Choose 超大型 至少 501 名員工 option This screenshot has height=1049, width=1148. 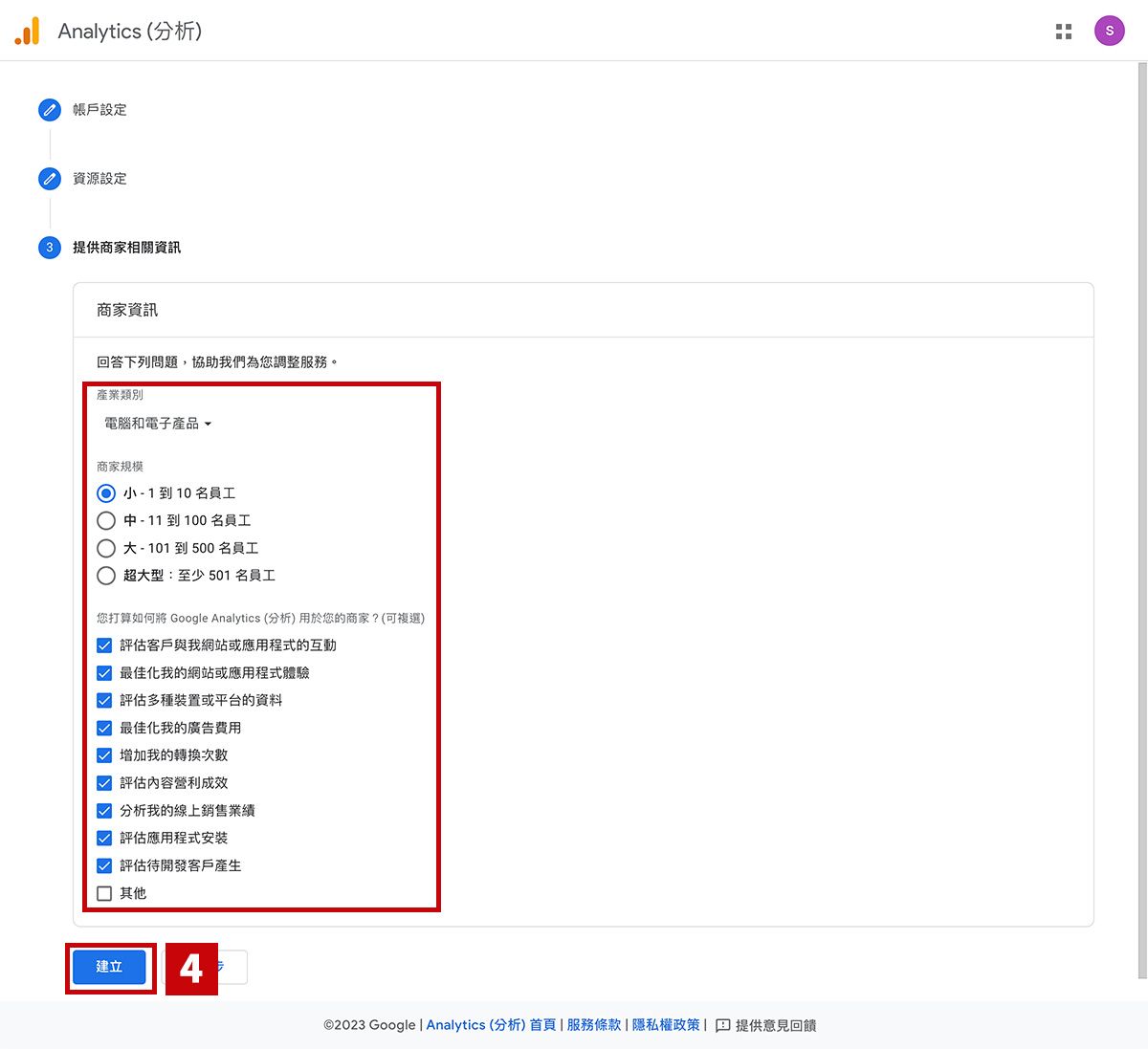click(106, 576)
